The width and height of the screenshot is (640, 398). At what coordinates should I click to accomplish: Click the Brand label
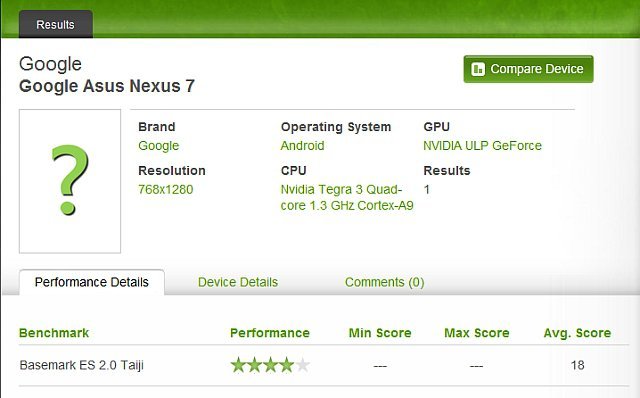click(x=157, y=127)
